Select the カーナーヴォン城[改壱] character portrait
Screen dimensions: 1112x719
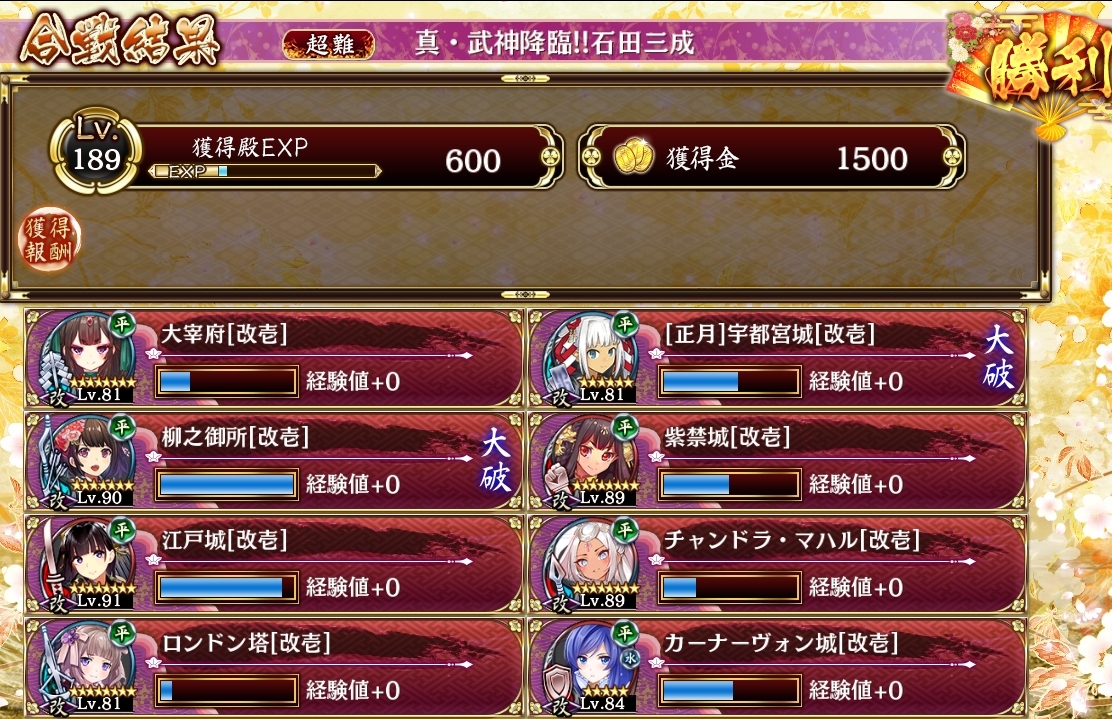point(589,667)
